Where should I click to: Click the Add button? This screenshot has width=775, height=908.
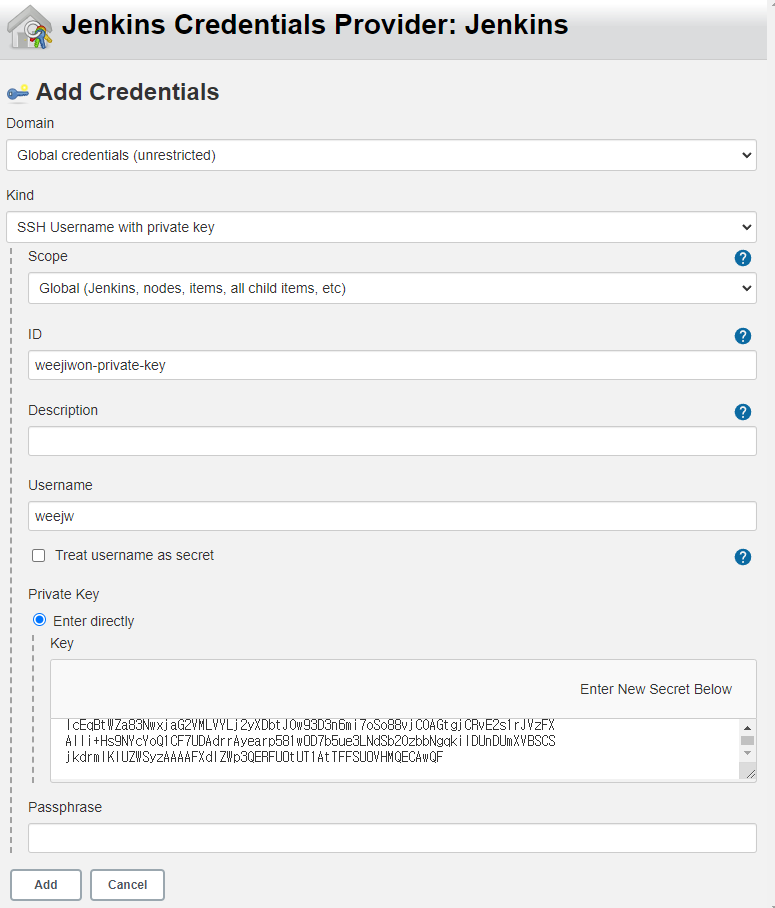coord(46,884)
